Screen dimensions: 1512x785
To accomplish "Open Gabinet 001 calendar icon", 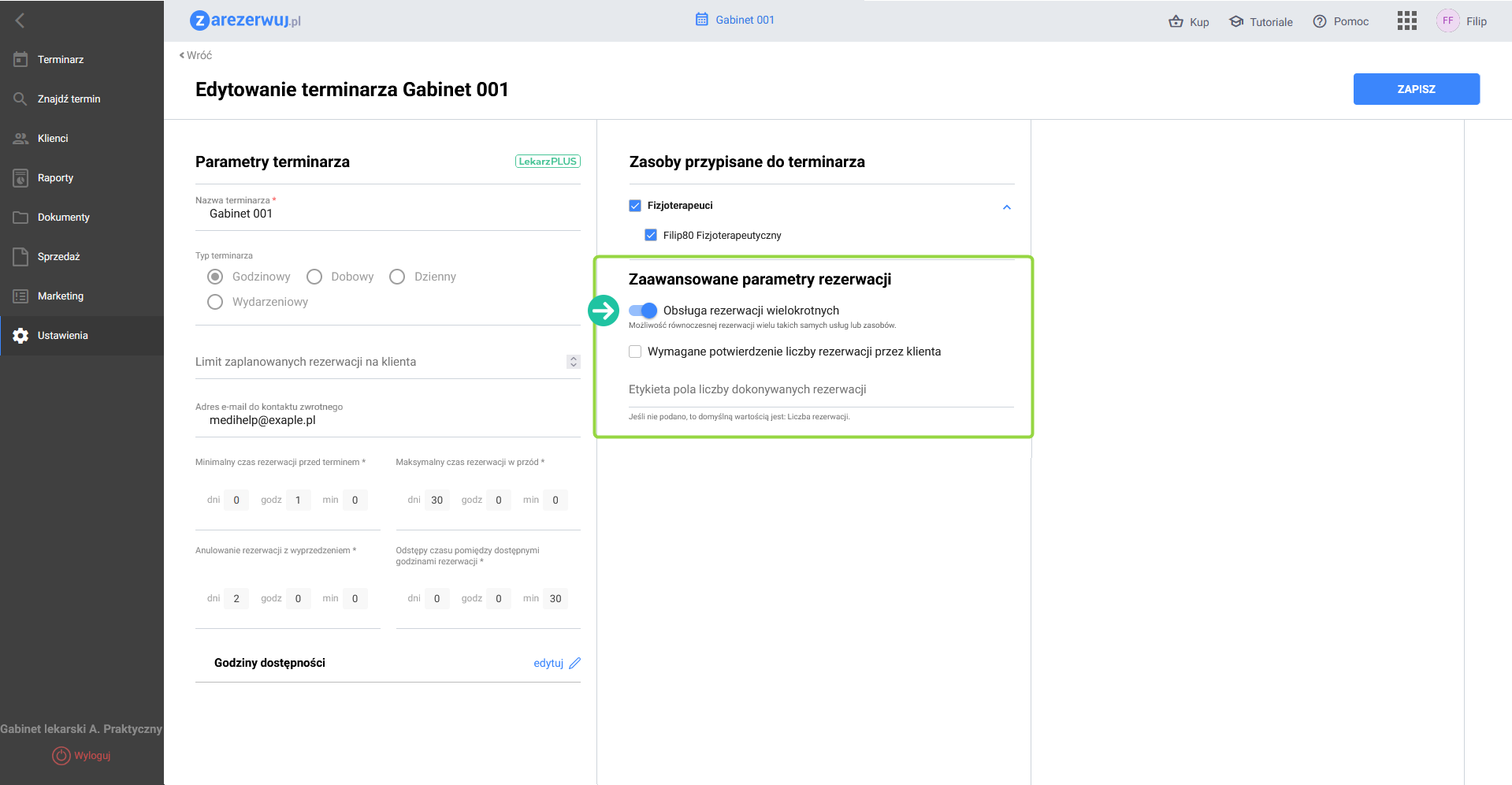I will [701, 20].
